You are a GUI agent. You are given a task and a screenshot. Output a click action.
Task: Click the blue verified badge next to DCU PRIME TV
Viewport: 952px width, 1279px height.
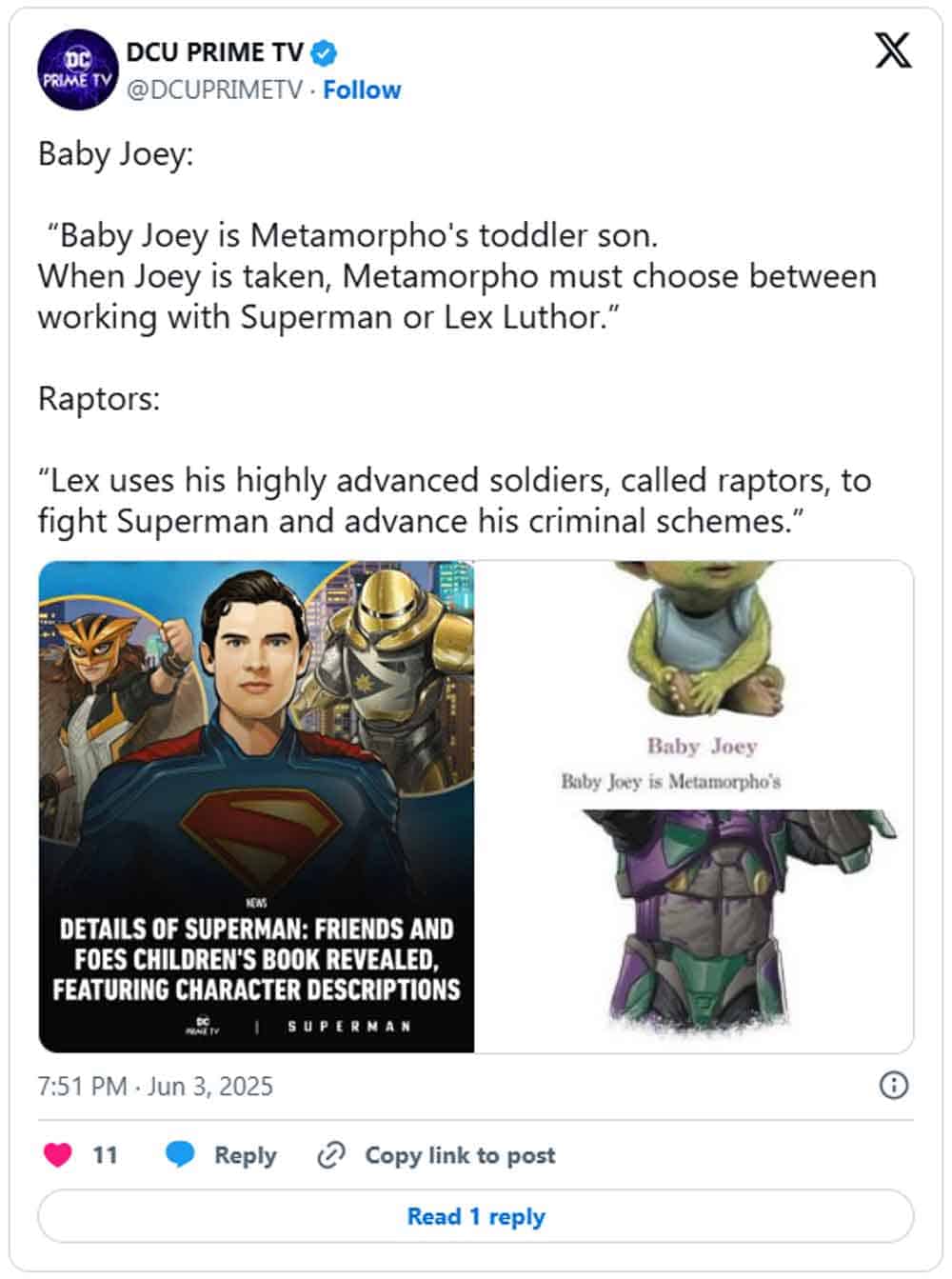point(323,54)
